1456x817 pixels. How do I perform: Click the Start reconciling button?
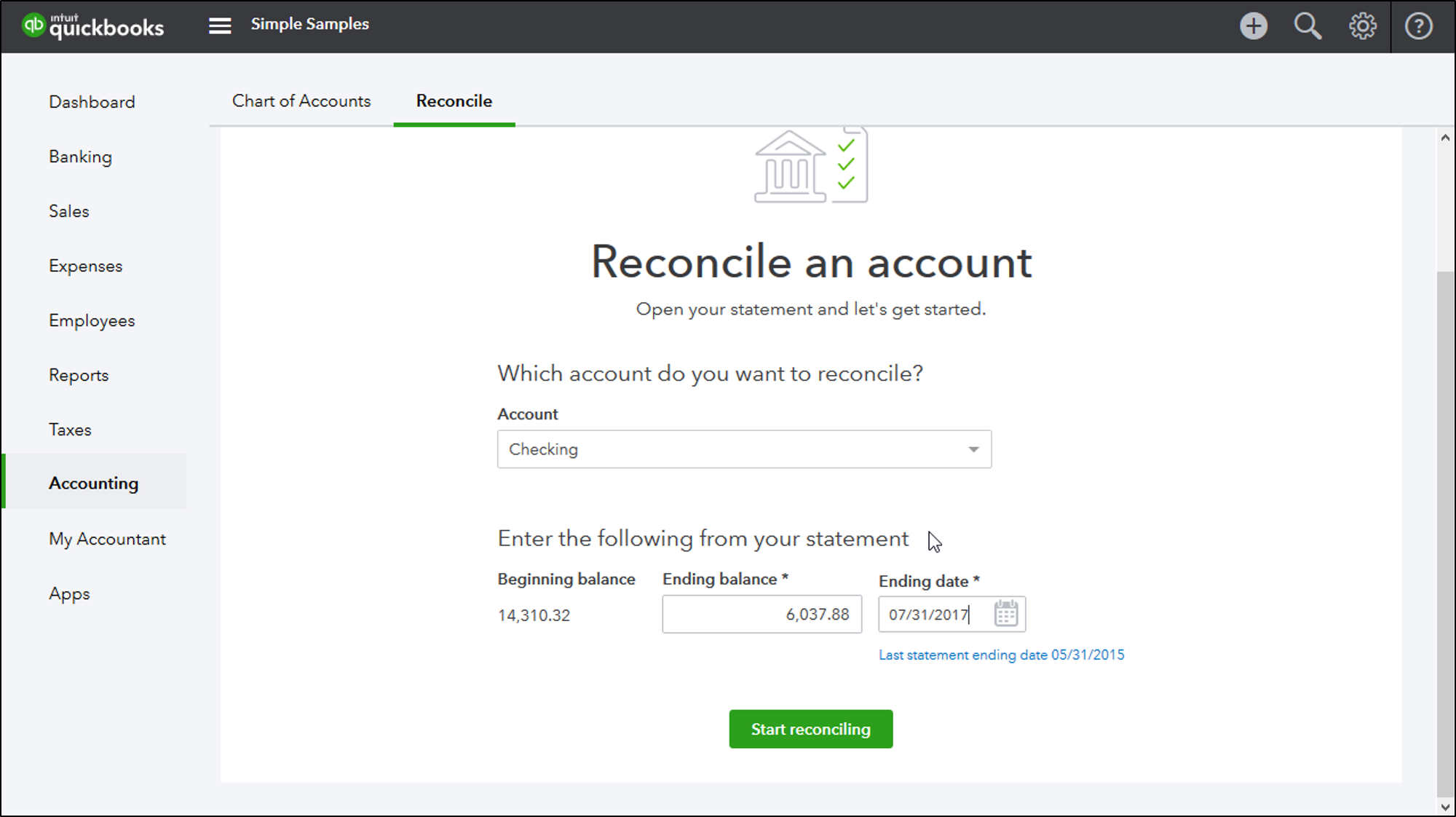coord(810,728)
